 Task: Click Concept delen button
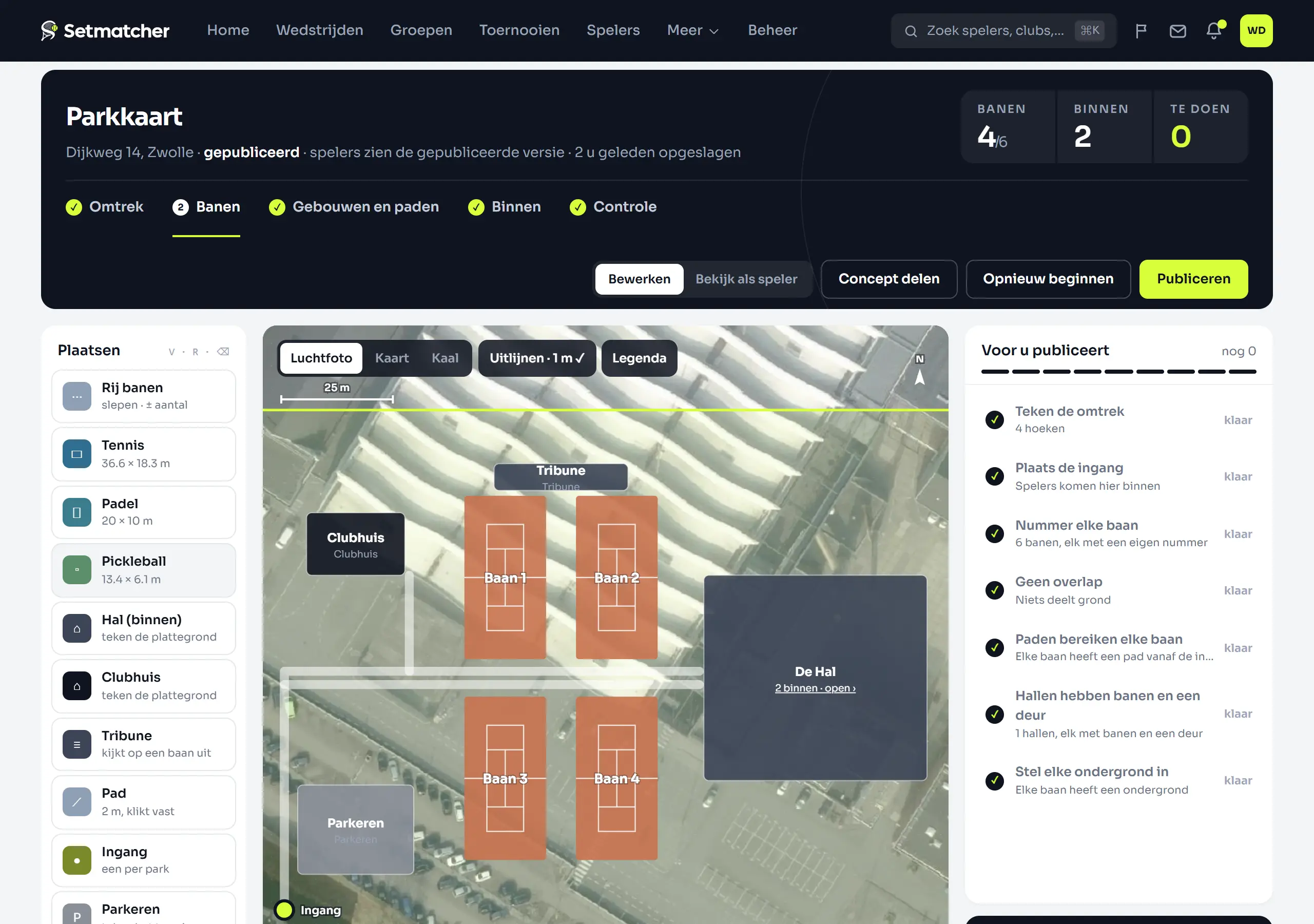[x=889, y=279]
